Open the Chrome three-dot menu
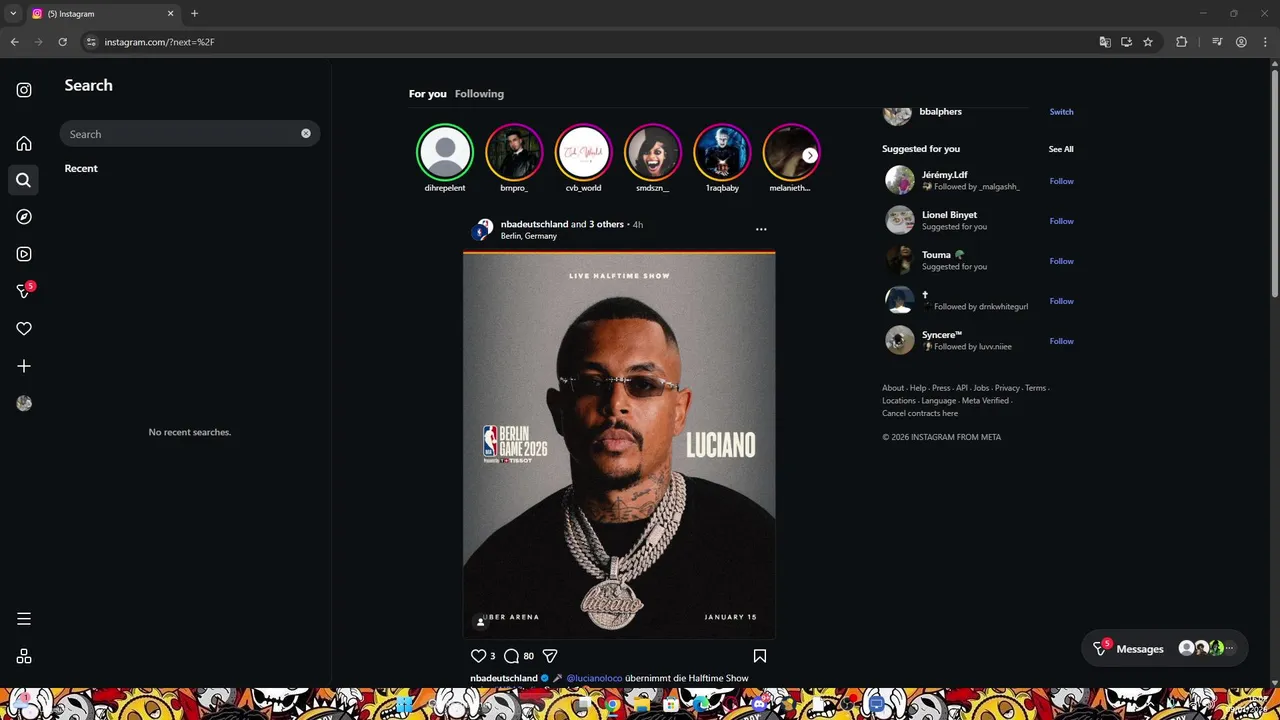The image size is (1280, 720). pos(1265,42)
